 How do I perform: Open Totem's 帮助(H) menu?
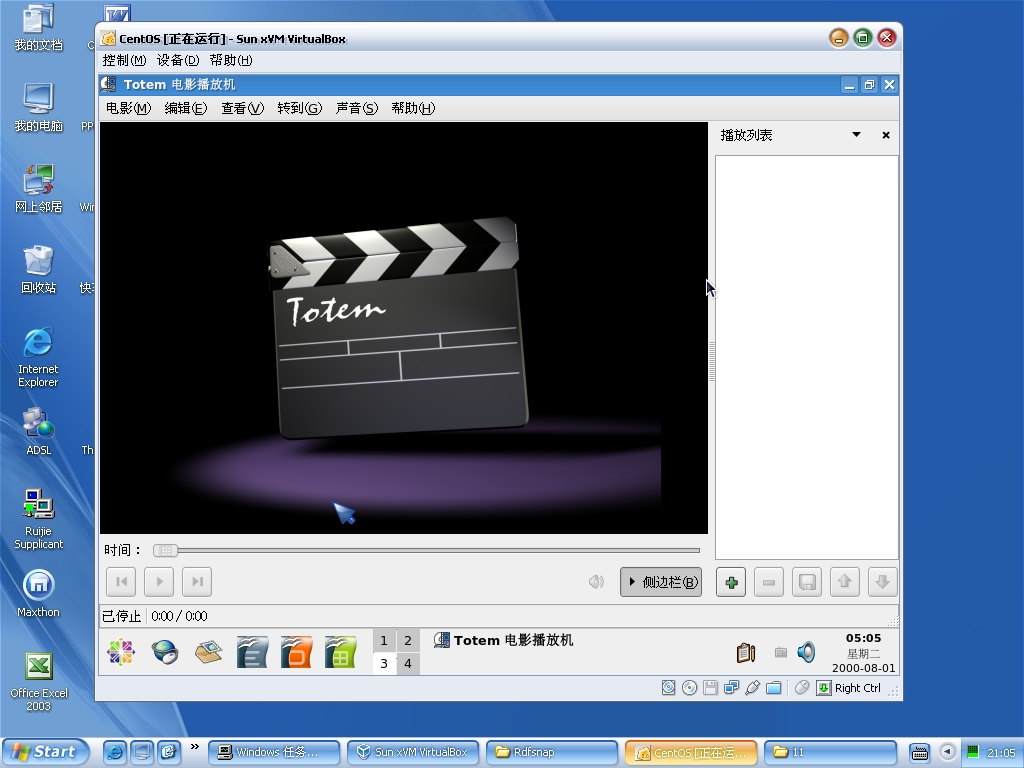[413, 108]
